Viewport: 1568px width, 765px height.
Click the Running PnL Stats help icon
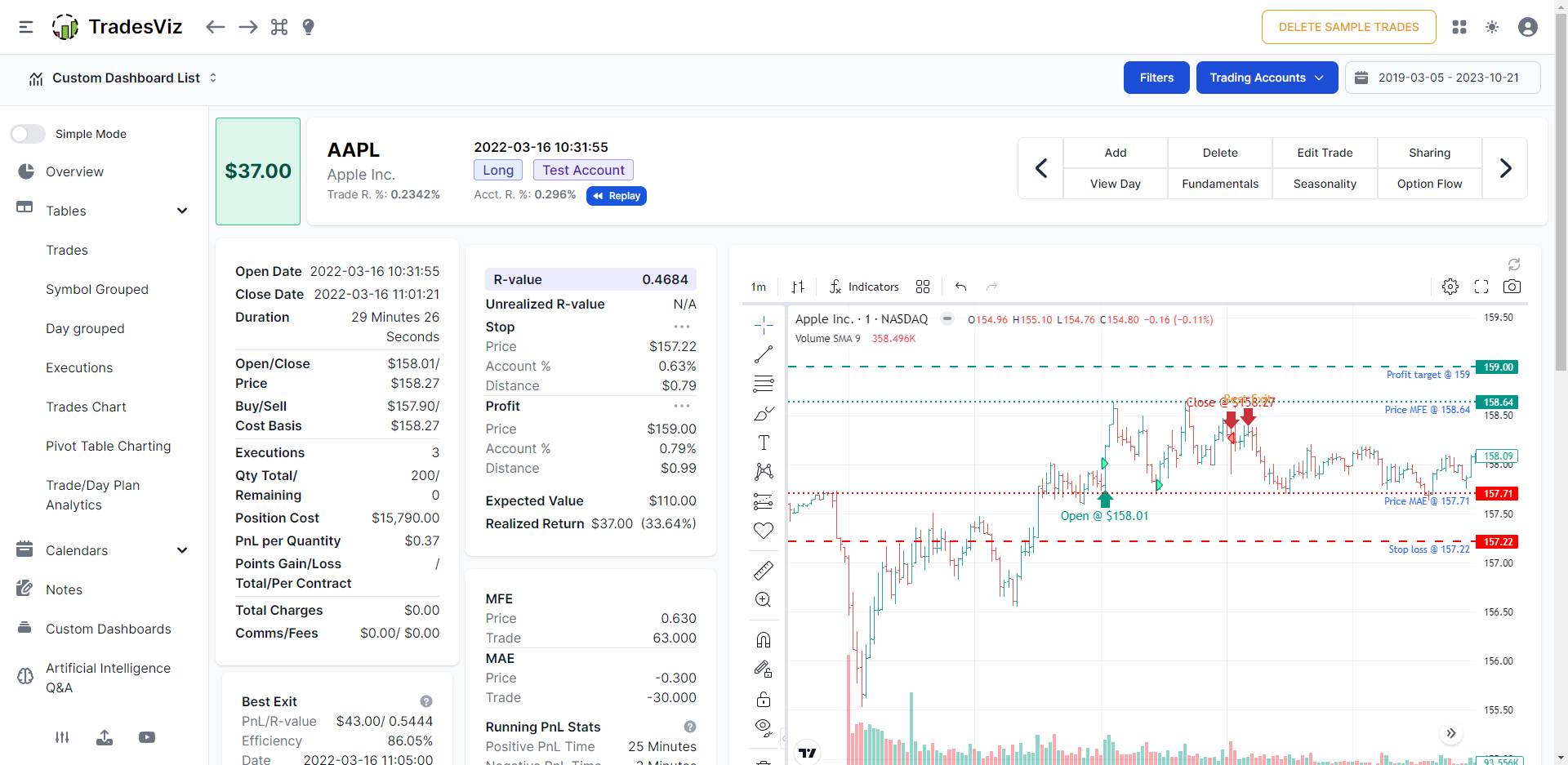tap(690, 727)
